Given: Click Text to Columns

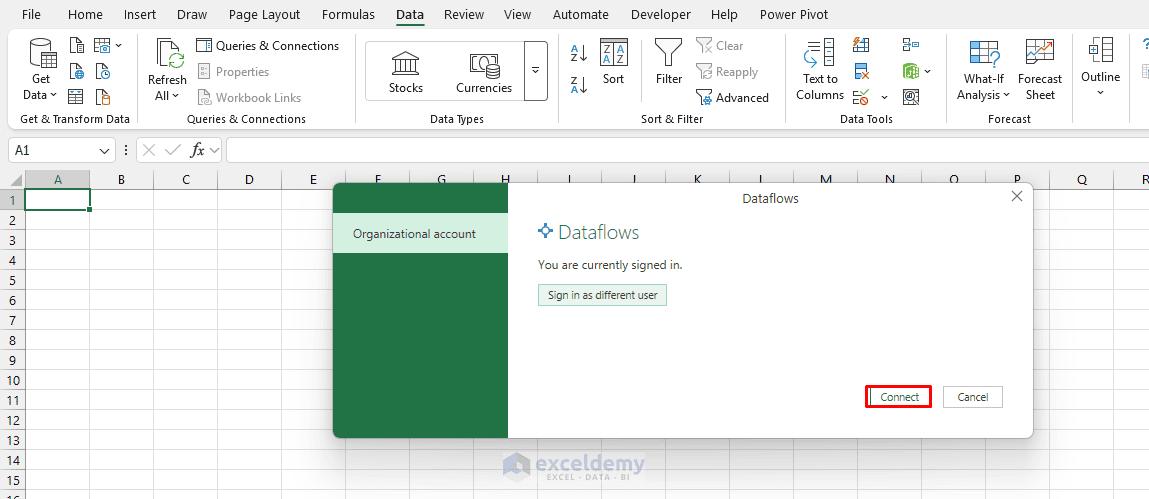Looking at the screenshot, I should tap(820, 70).
